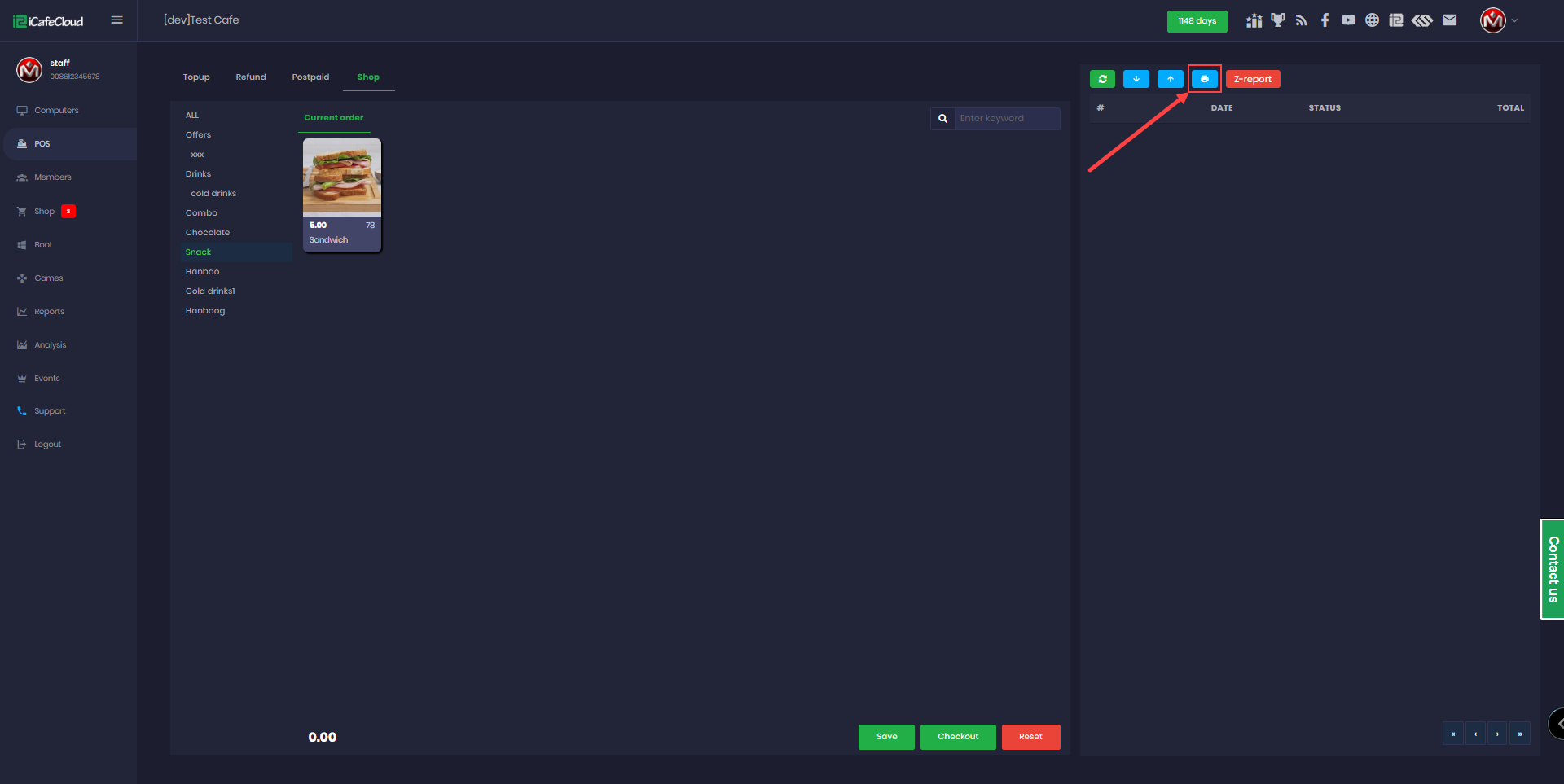Open Boot in the sidebar
The width and height of the screenshot is (1564, 784).
[68, 245]
